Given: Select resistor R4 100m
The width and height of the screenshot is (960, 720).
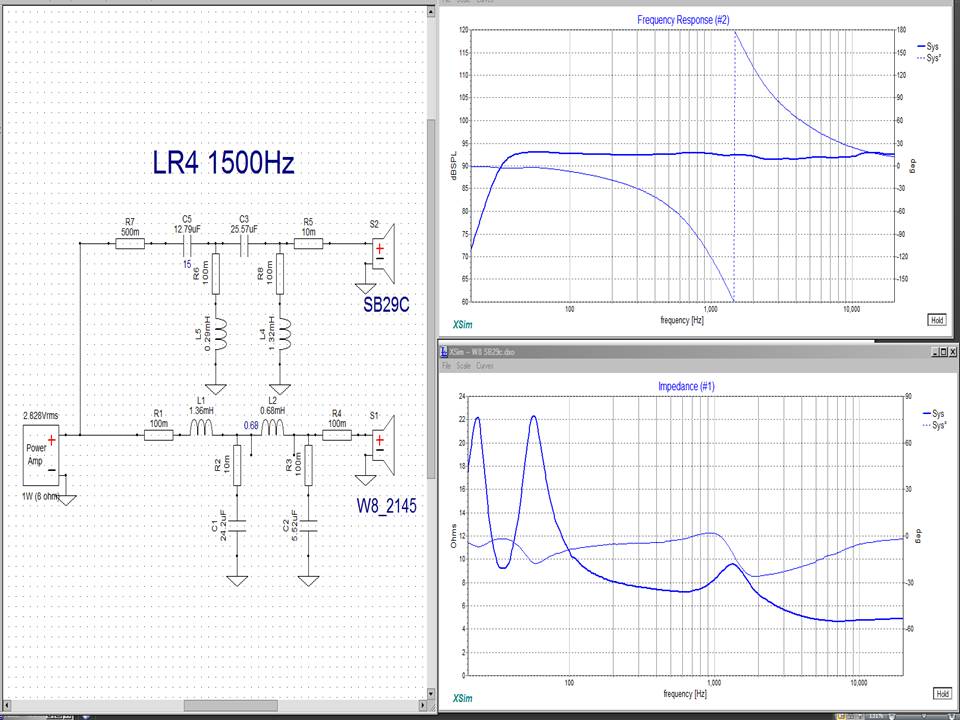Looking at the screenshot, I should pyautogui.click(x=337, y=435).
